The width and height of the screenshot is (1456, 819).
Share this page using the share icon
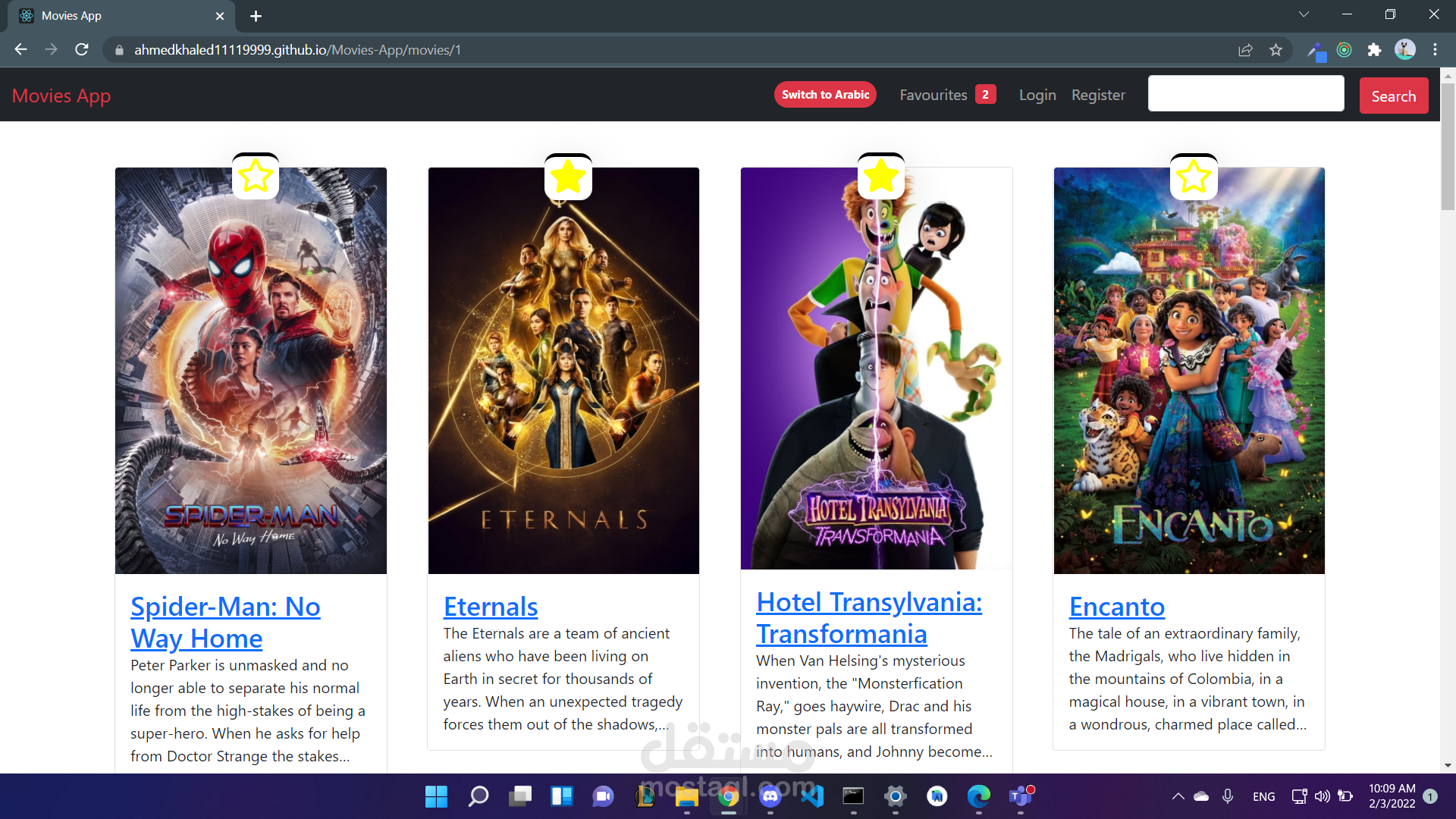[1245, 50]
